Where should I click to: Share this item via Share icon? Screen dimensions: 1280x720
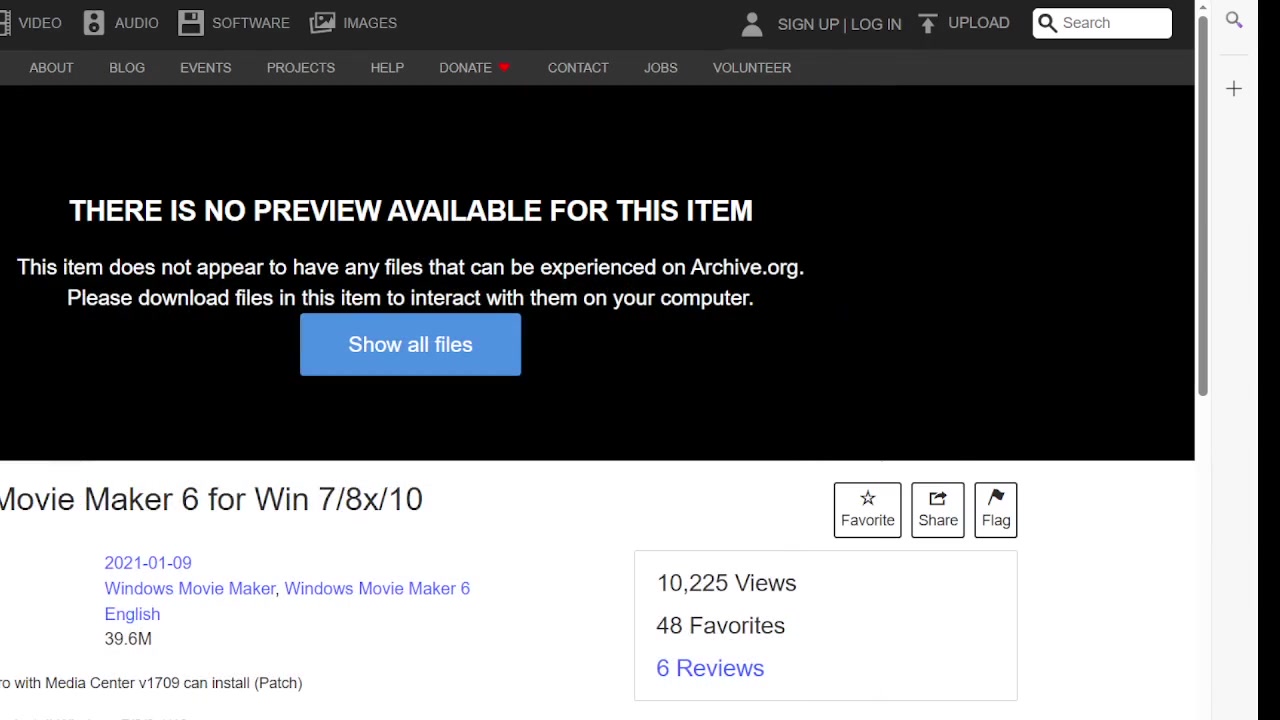(937, 499)
